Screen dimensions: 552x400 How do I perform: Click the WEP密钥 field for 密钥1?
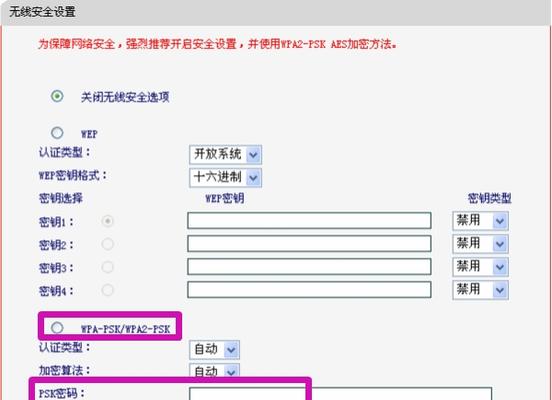point(309,221)
